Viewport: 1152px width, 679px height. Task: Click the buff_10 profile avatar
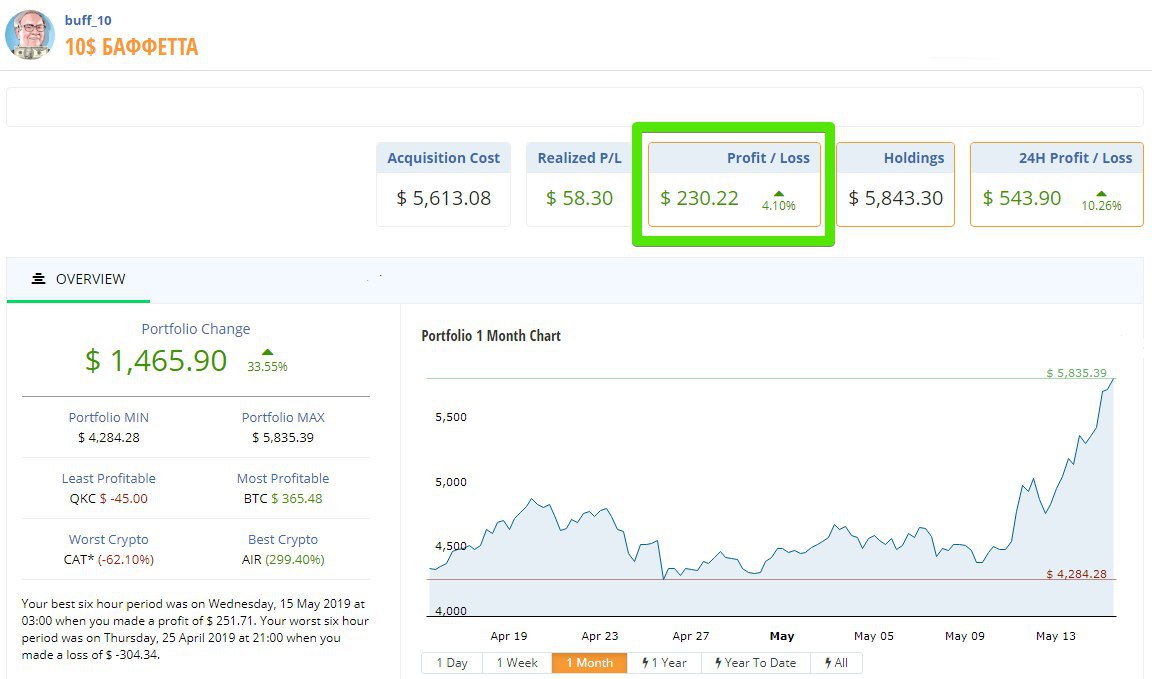pyautogui.click(x=30, y=35)
